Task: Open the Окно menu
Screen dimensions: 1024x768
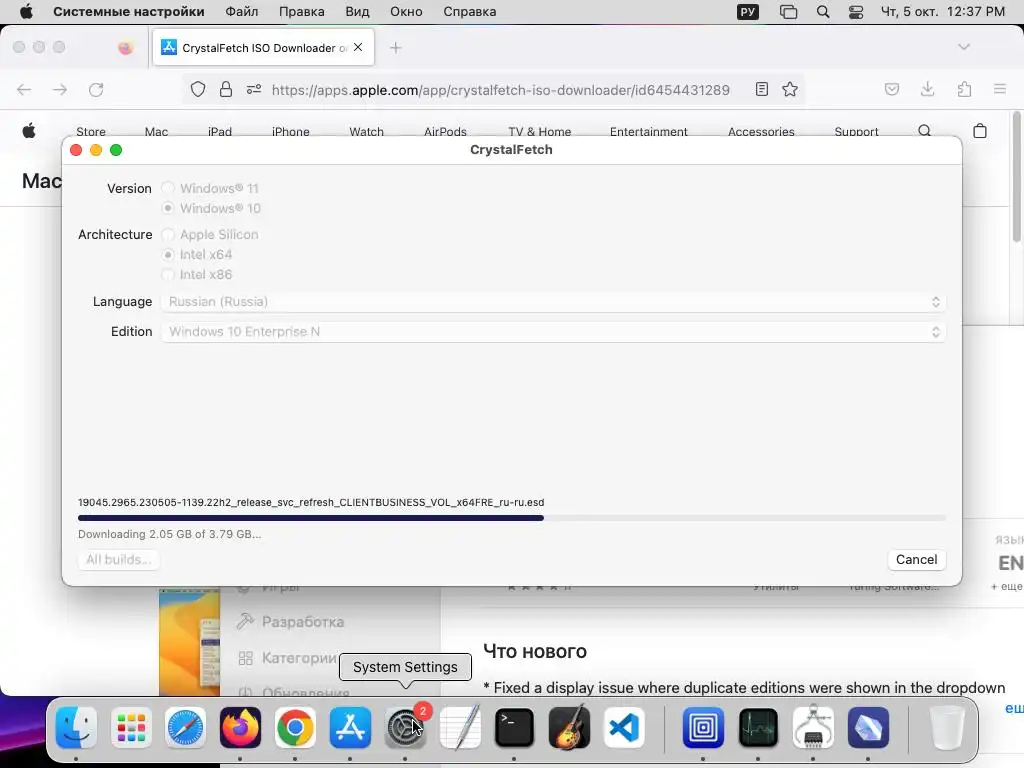Action: [x=406, y=12]
